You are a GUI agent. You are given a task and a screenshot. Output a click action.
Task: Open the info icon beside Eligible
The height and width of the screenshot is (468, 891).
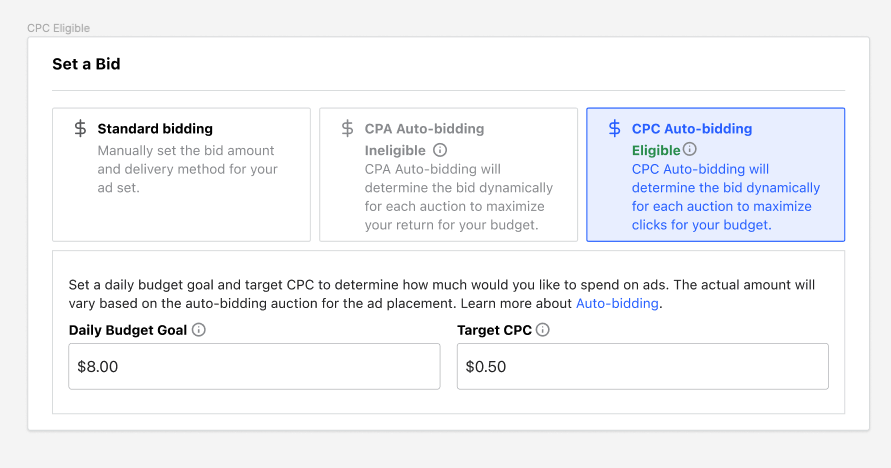coord(690,149)
